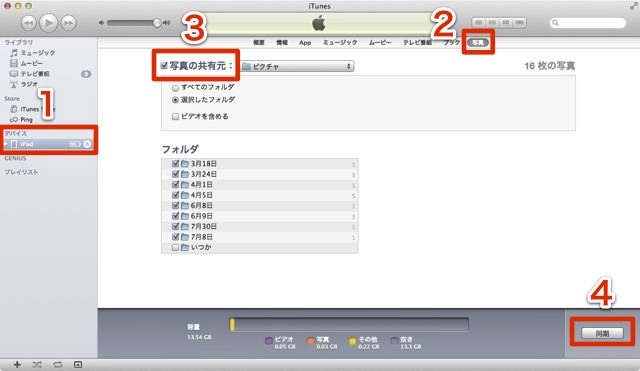Uncheck the 4月5日 folder
The width and height of the screenshot is (640, 371).
(x=176, y=195)
